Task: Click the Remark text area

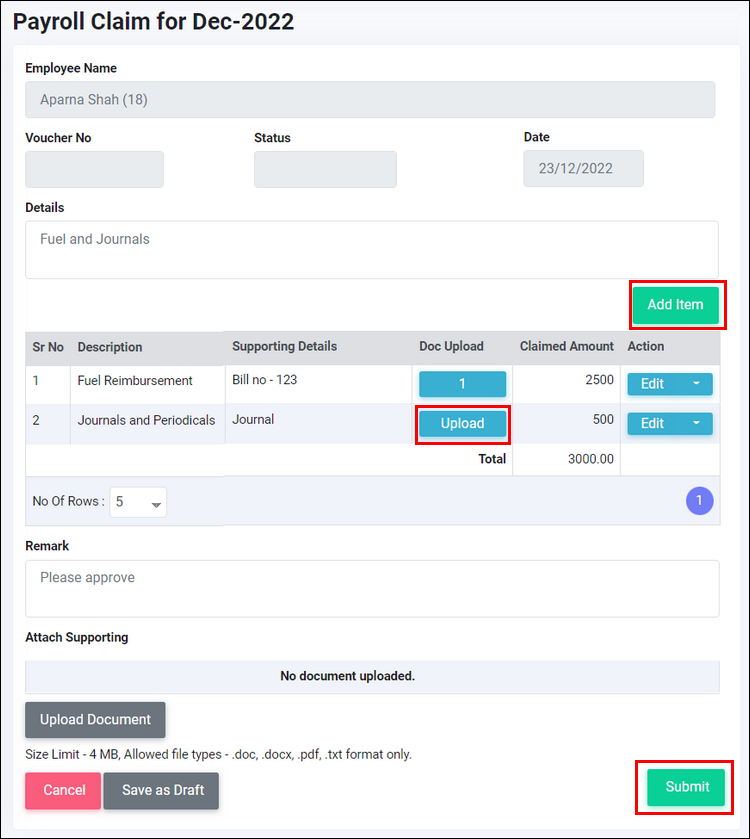Action: [x=372, y=589]
